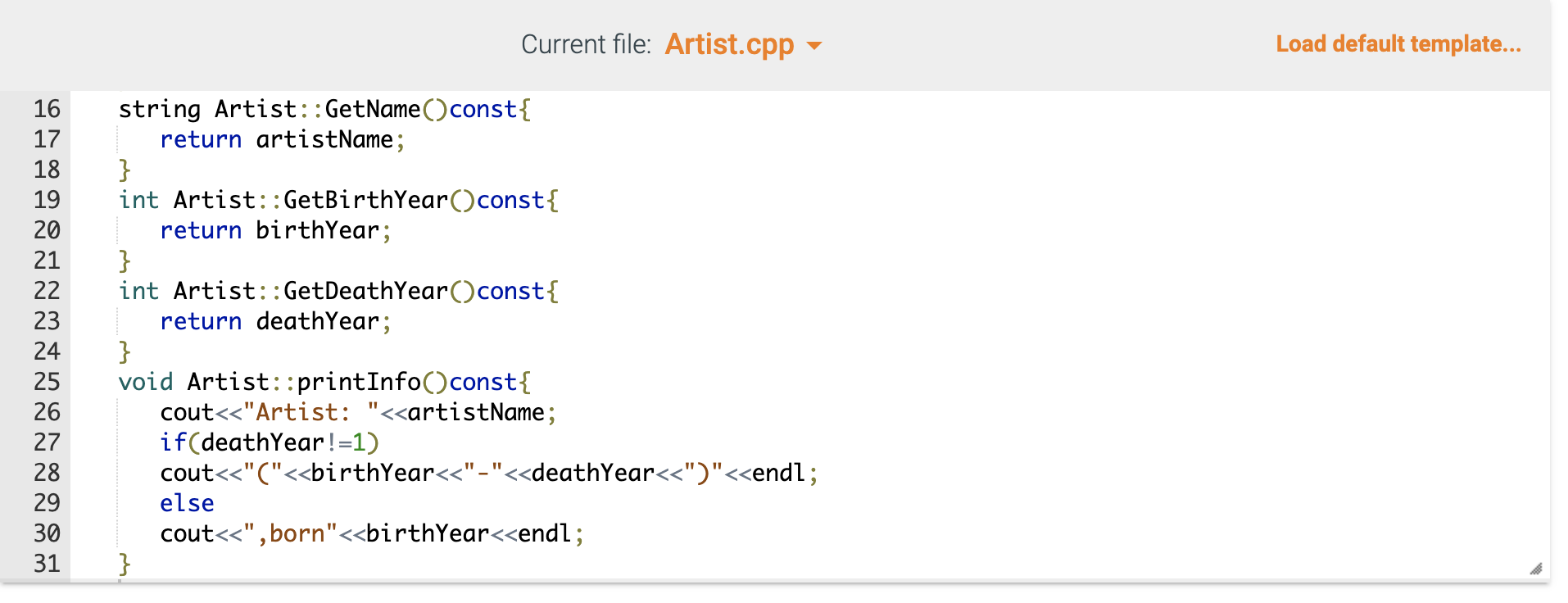The image size is (1568, 603).
Task: Click the dropdown caret beside Artist.cpp
Action: point(813,46)
